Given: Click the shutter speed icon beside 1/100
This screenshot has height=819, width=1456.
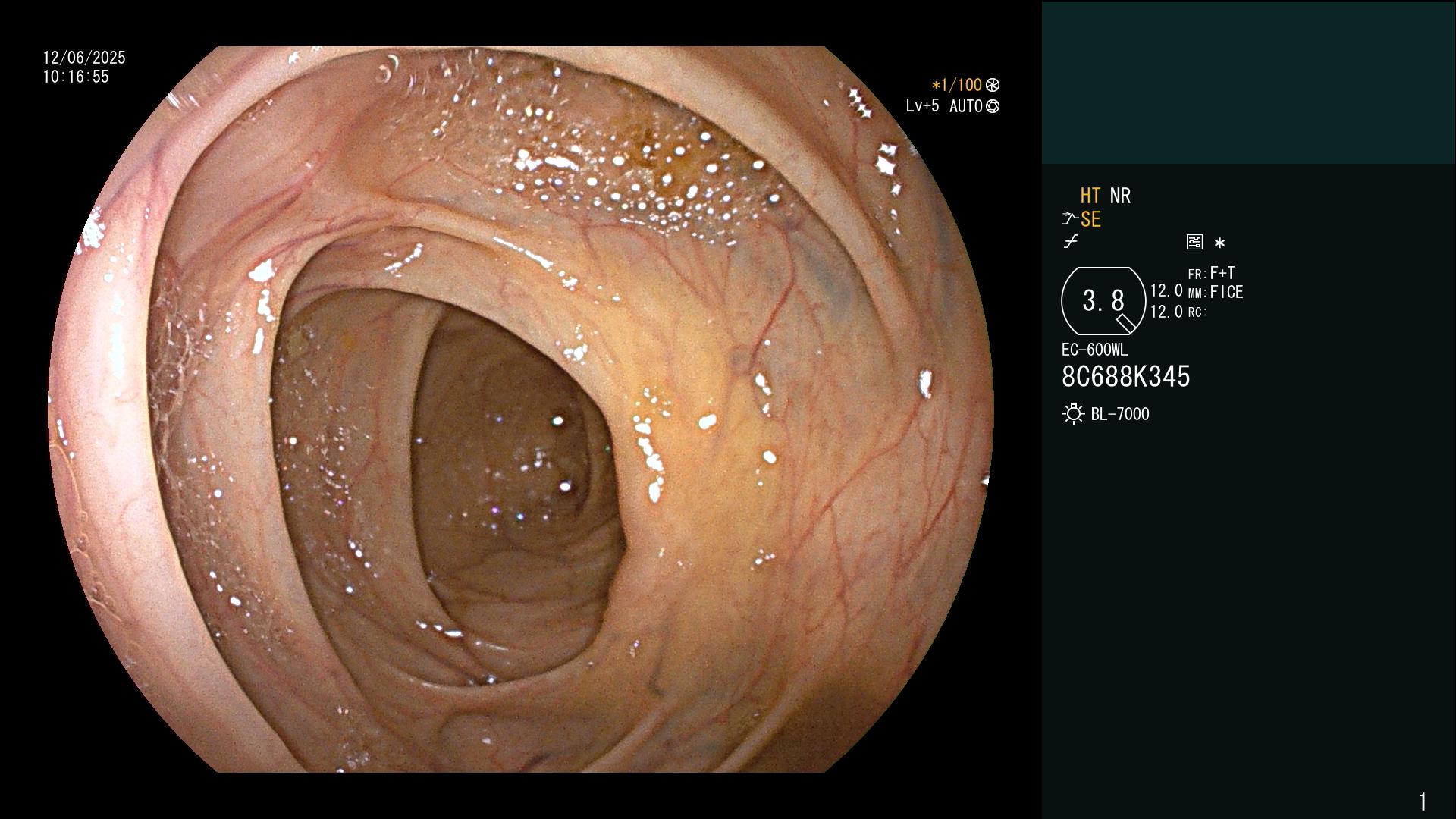Looking at the screenshot, I should 993,86.
